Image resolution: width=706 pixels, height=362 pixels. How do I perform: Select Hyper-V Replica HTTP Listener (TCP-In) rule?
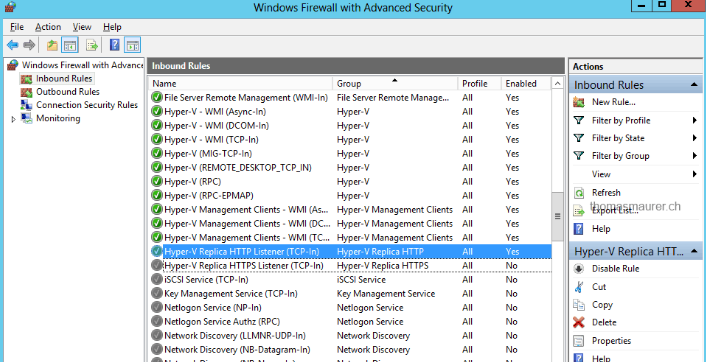pos(349,252)
